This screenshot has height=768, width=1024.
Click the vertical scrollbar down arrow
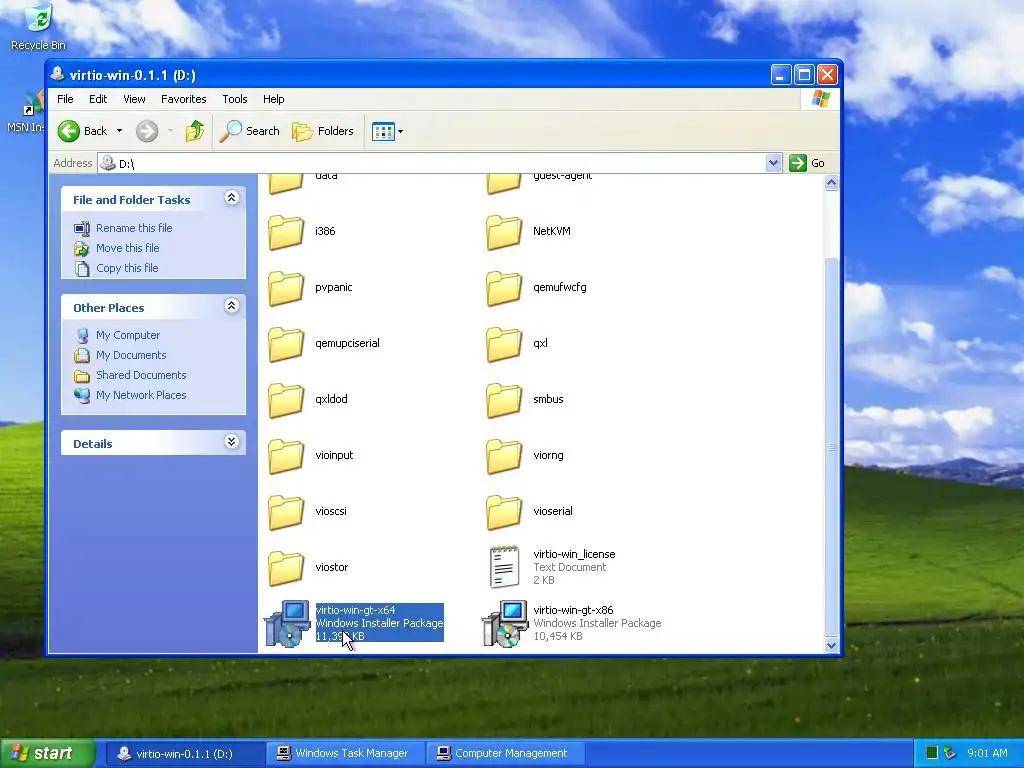click(831, 646)
